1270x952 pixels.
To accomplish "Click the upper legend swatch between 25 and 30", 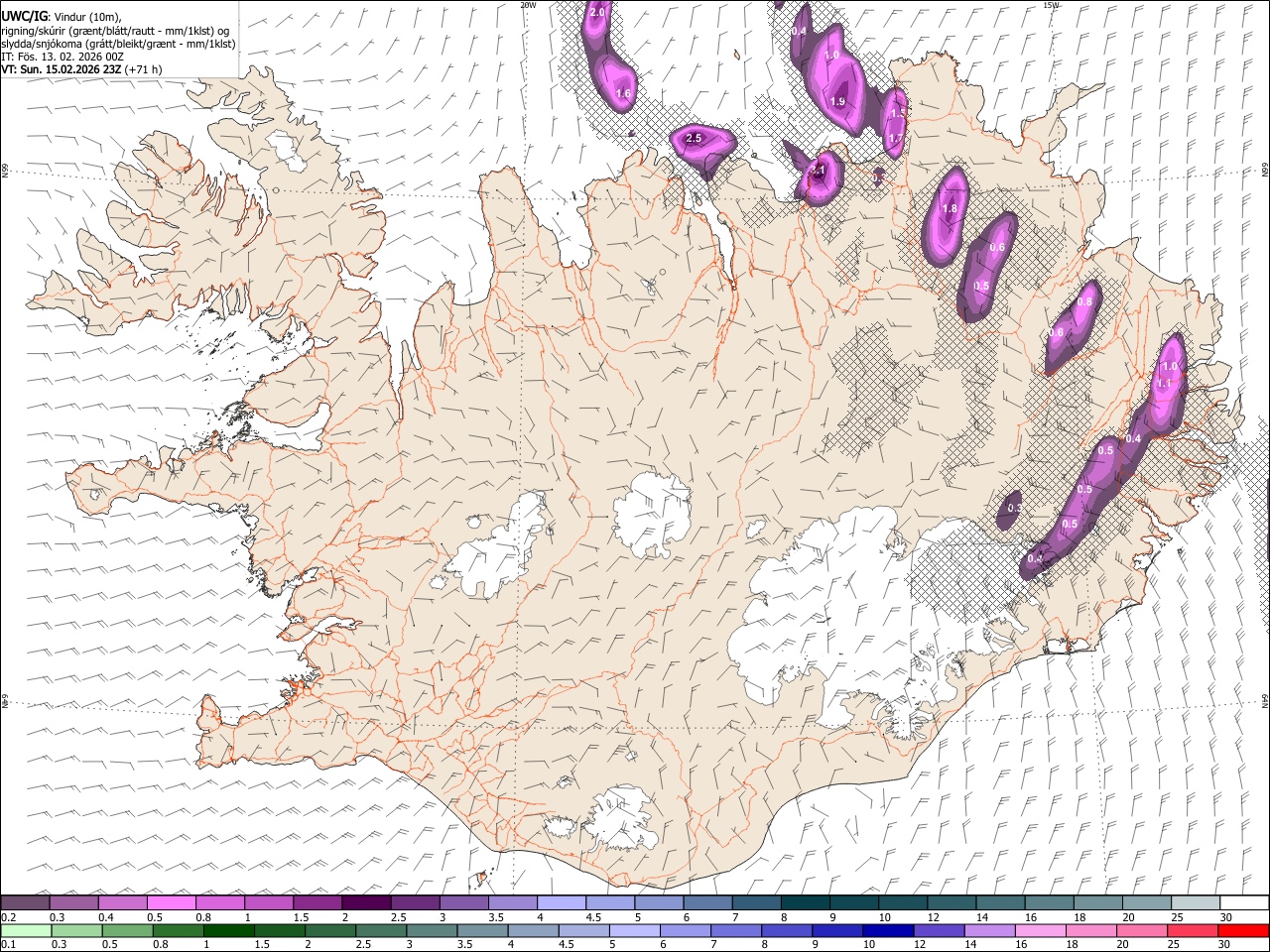I will point(1196,903).
